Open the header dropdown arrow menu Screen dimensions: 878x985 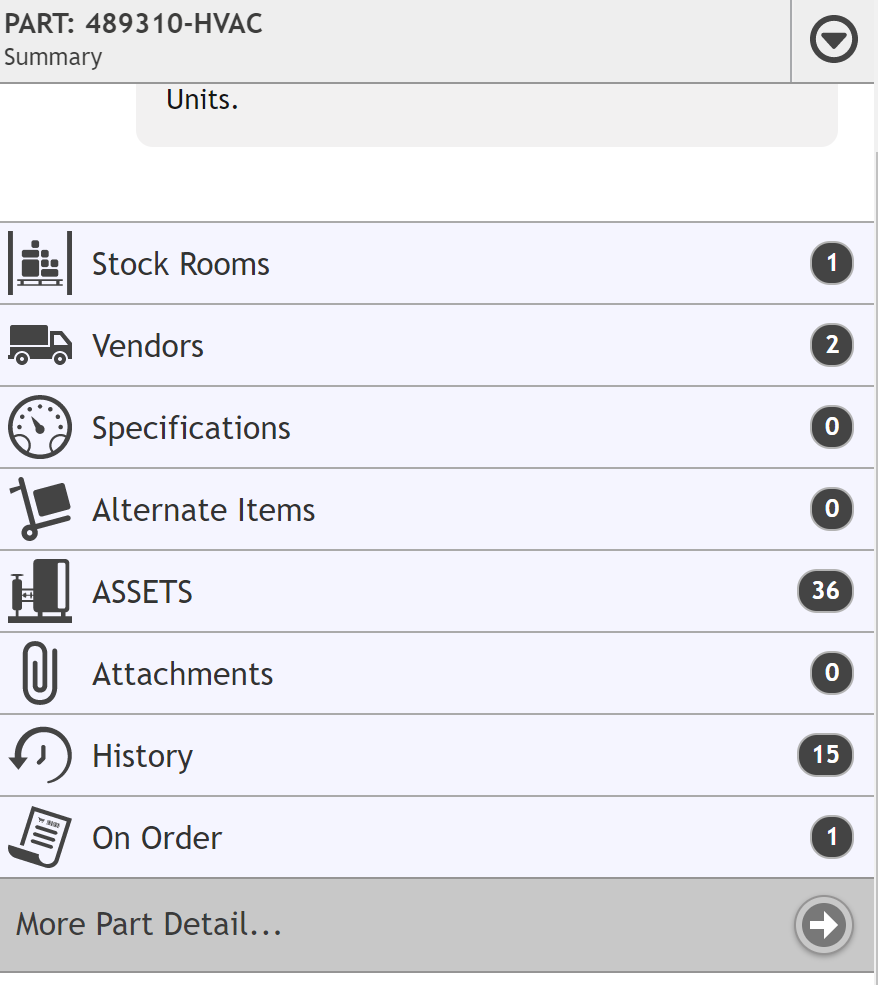833,40
